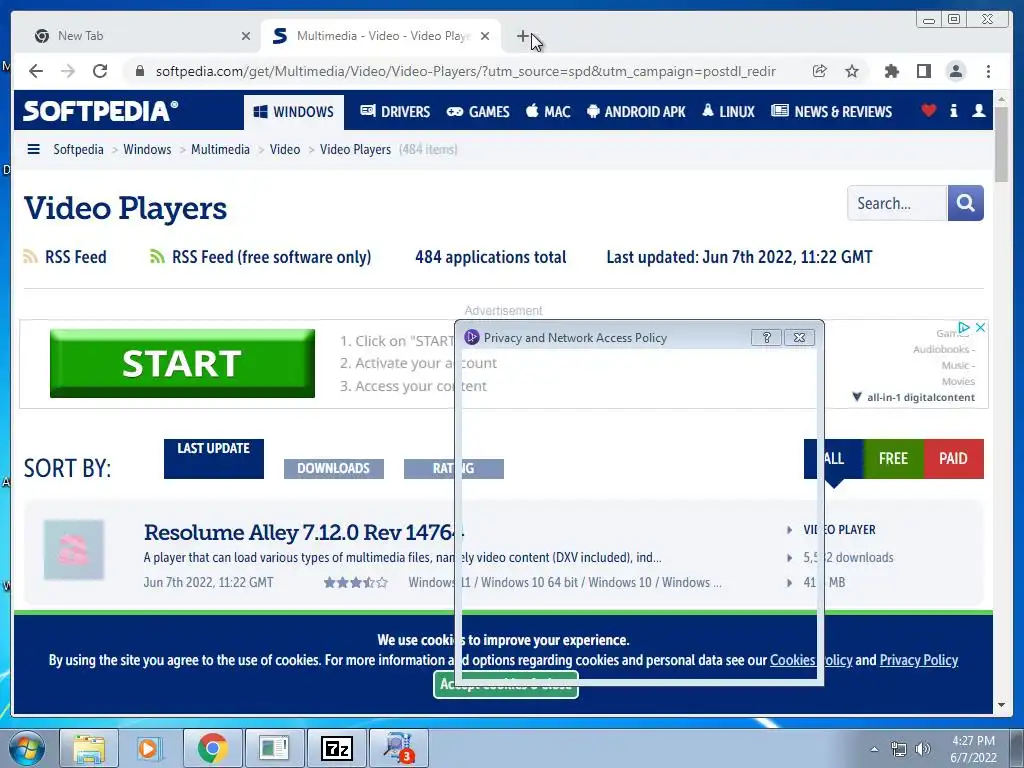Show hidden tray icons arrow

click(x=874, y=749)
